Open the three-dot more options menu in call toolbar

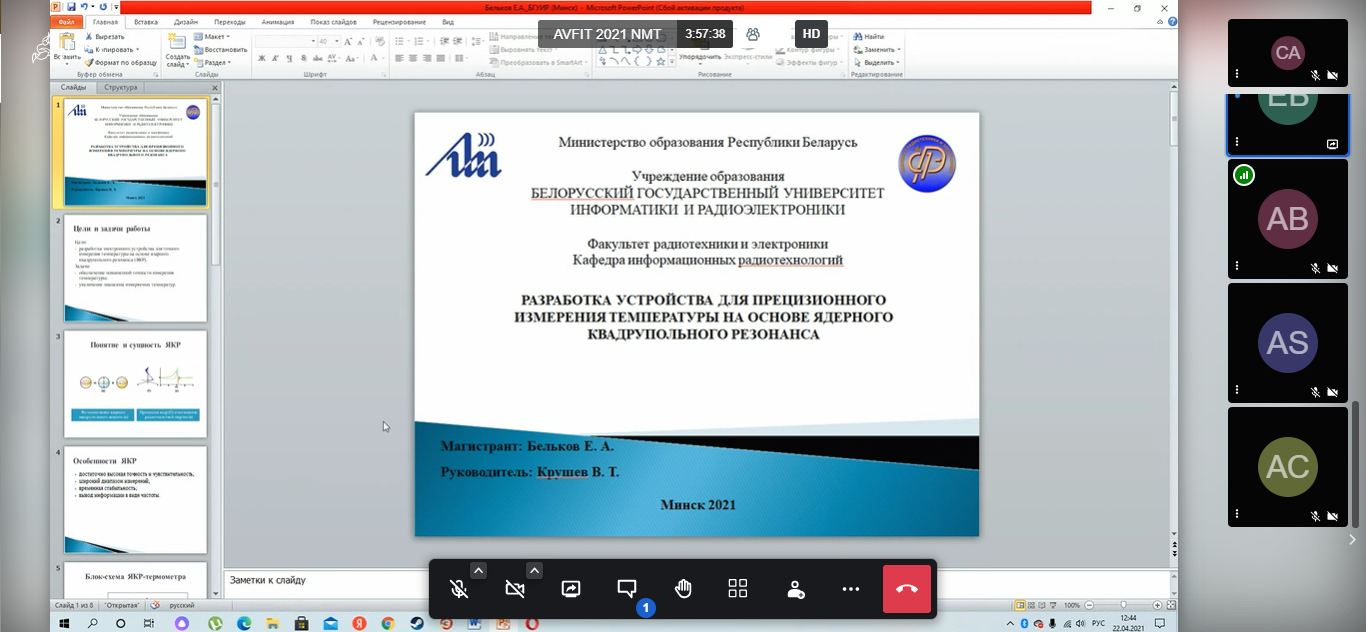[851, 589]
